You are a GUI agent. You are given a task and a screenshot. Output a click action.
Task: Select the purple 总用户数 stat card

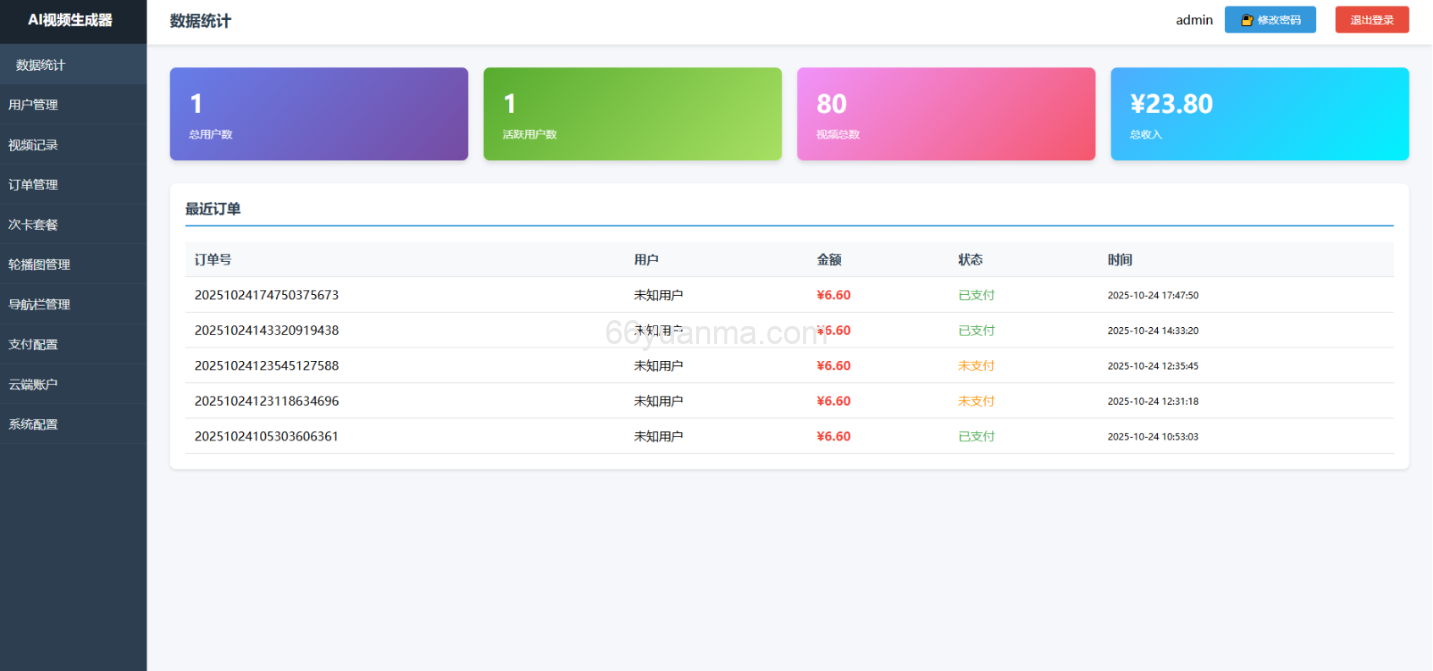318,113
